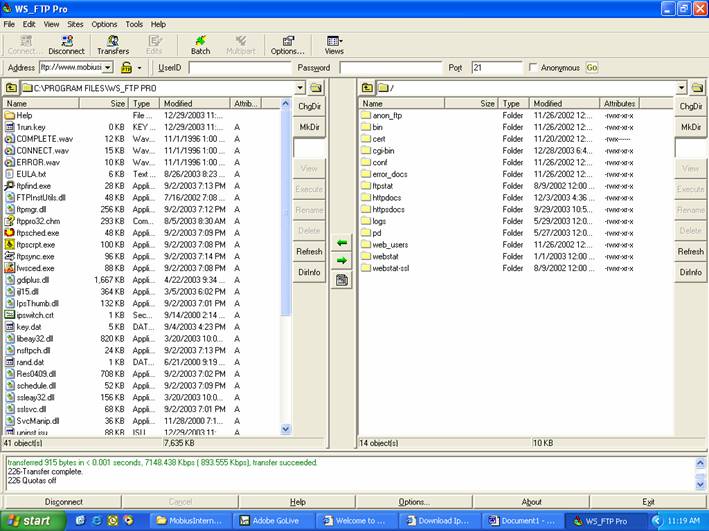
Task: Click the bottom About button
Action: [x=531, y=502]
